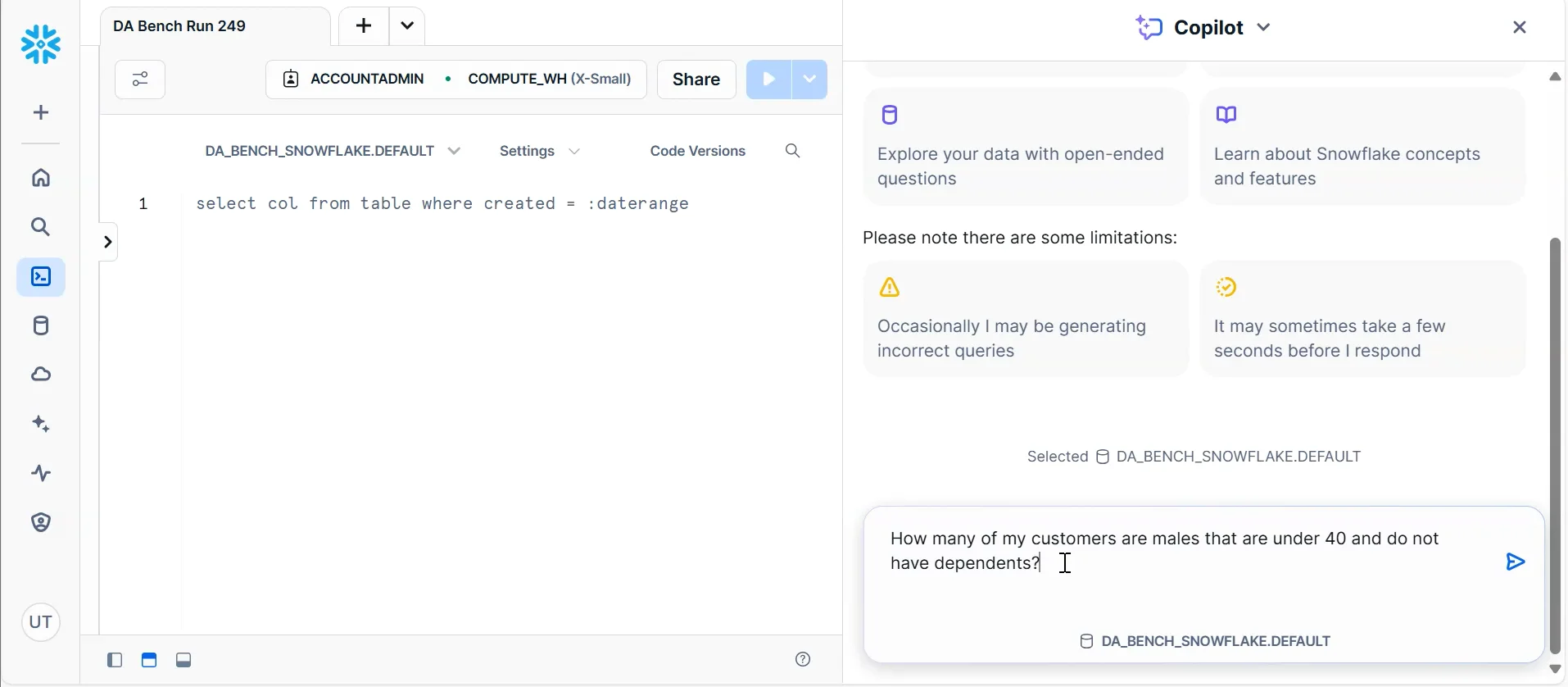Send the Copilot message

pyautogui.click(x=1516, y=562)
